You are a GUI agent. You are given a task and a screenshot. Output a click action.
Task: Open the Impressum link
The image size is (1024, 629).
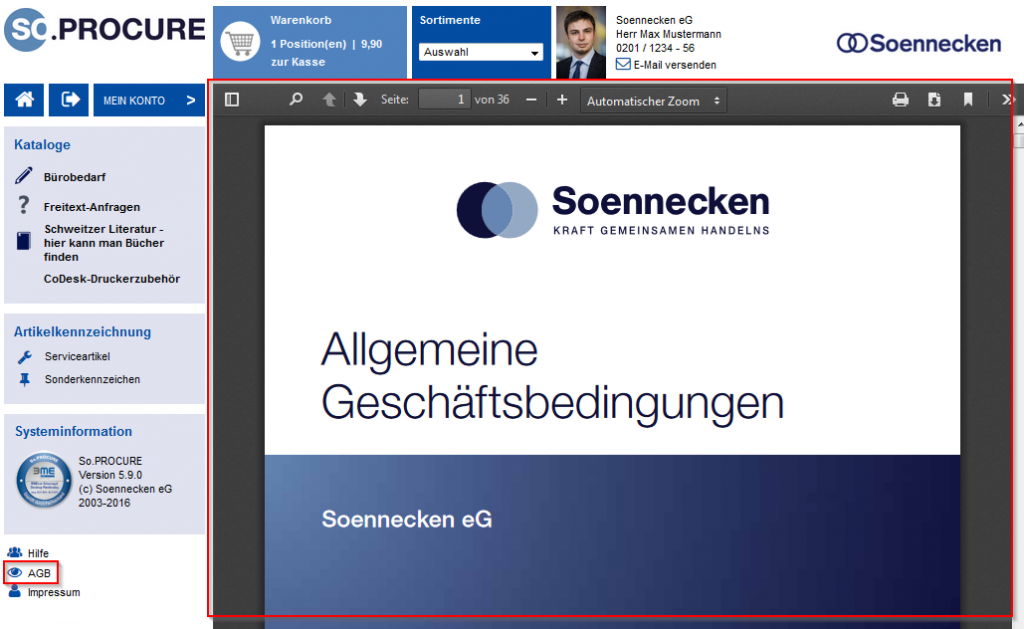pos(54,592)
